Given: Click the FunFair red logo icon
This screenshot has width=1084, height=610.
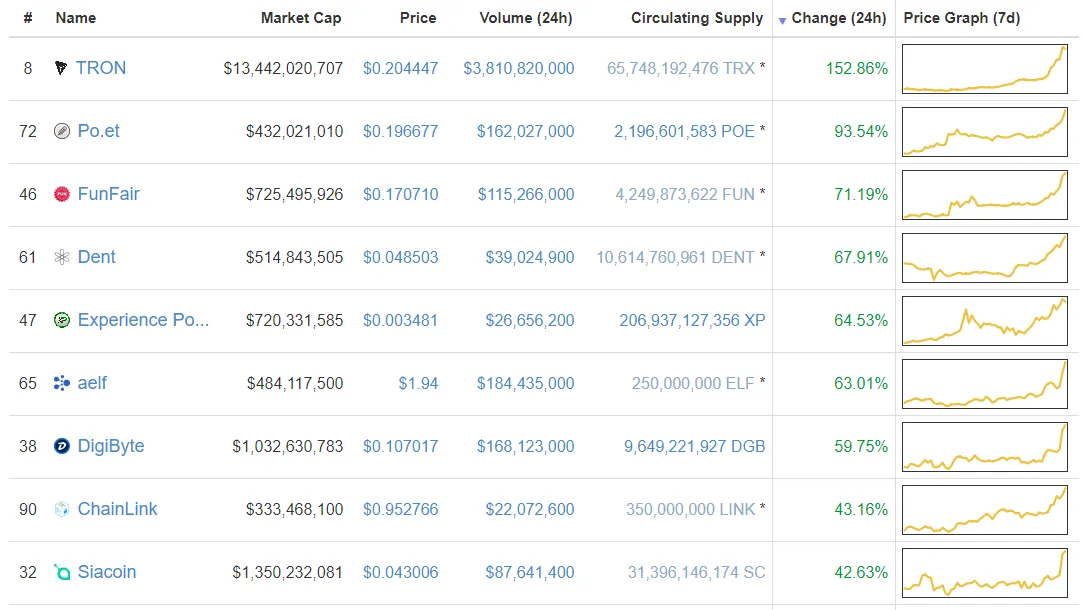Looking at the screenshot, I should [62, 194].
